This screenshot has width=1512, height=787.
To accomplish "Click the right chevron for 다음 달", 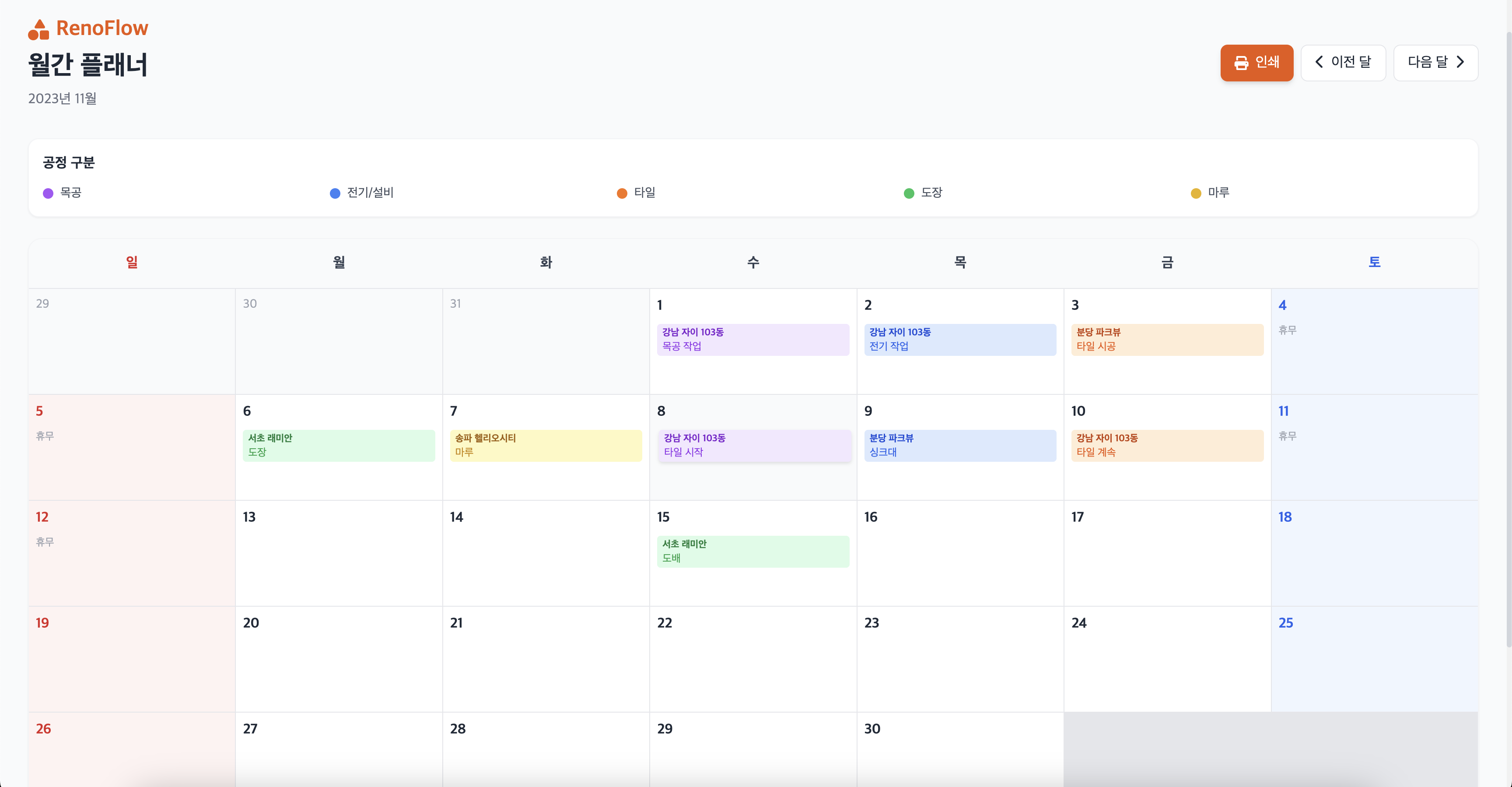I will [x=1460, y=62].
